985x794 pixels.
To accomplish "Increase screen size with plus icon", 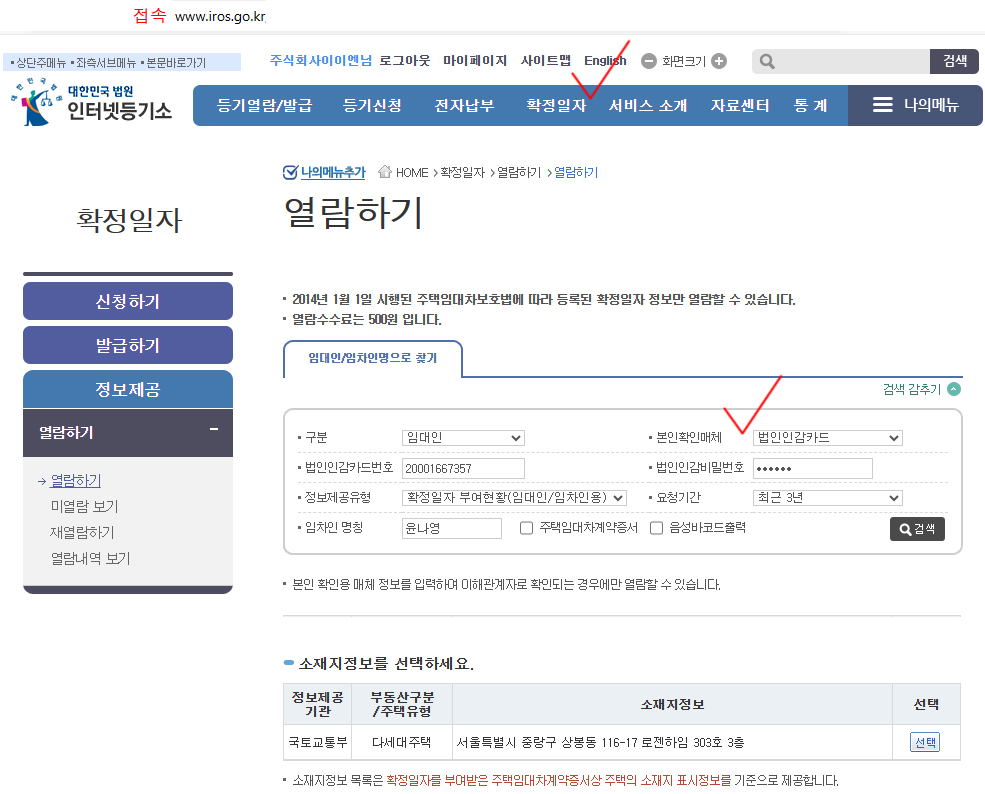I will pyautogui.click(x=719, y=61).
